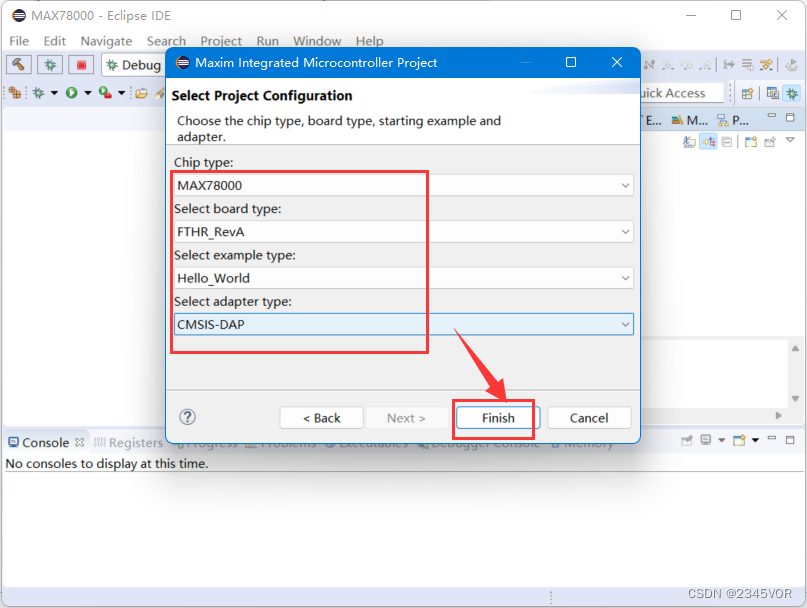Click Open New View icon in view toolbar
The height and width of the screenshot is (608, 807).
click(x=751, y=142)
